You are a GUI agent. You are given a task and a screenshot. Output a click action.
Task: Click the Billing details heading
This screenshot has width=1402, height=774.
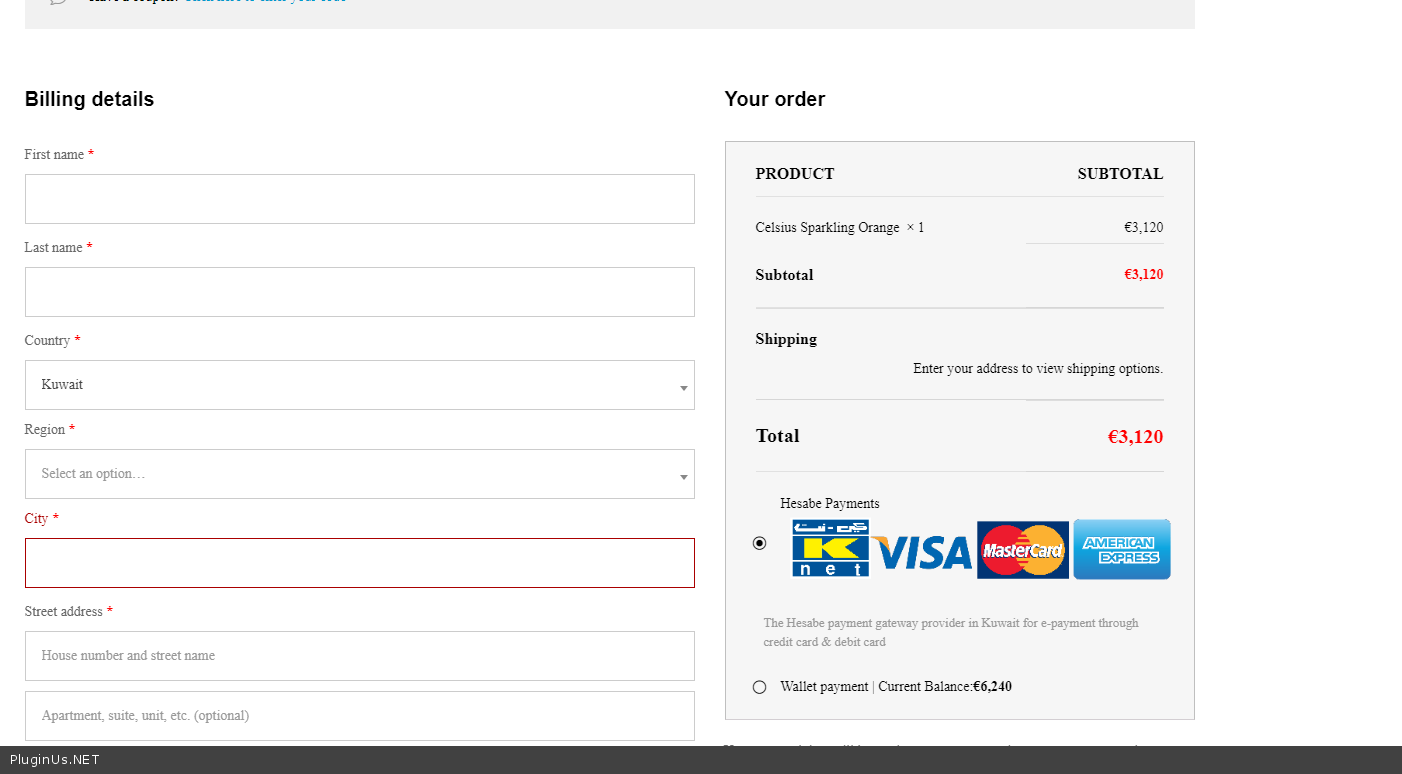pyautogui.click(x=89, y=99)
